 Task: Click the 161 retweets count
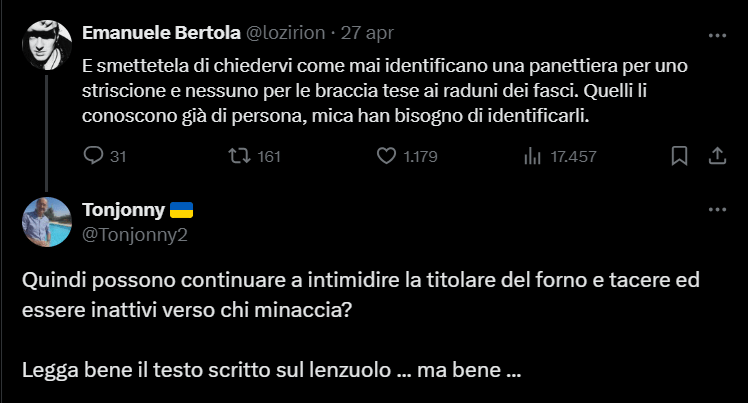coord(269,156)
